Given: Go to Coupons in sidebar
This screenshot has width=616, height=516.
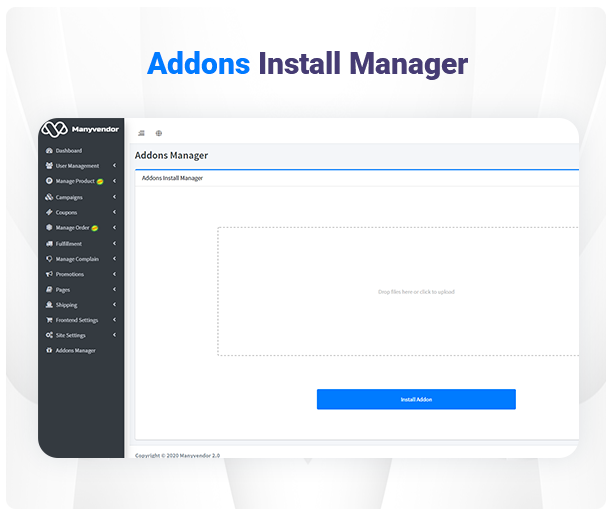Looking at the screenshot, I should click(66, 212).
